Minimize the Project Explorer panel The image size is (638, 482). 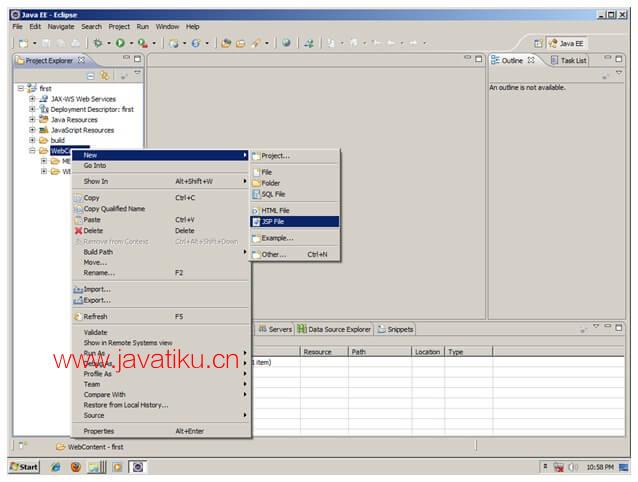(127, 58)
